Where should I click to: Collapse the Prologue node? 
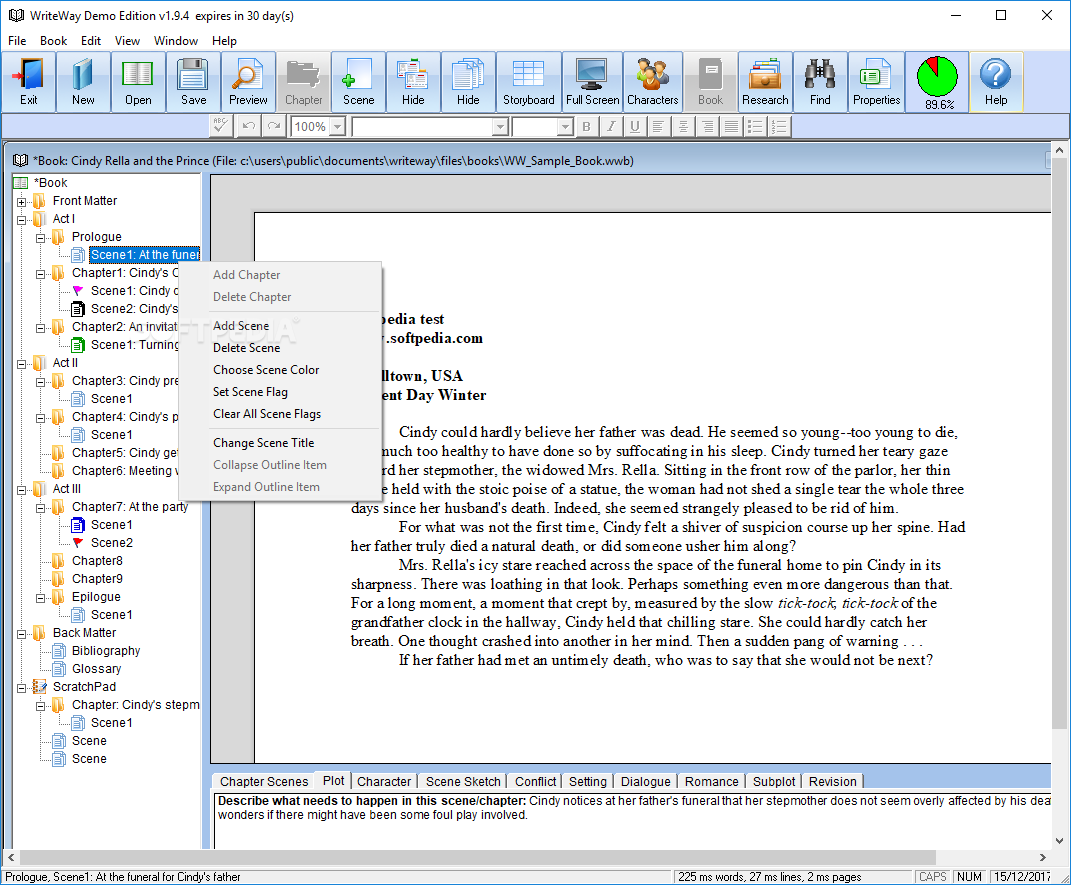click(x=41, y=238)
